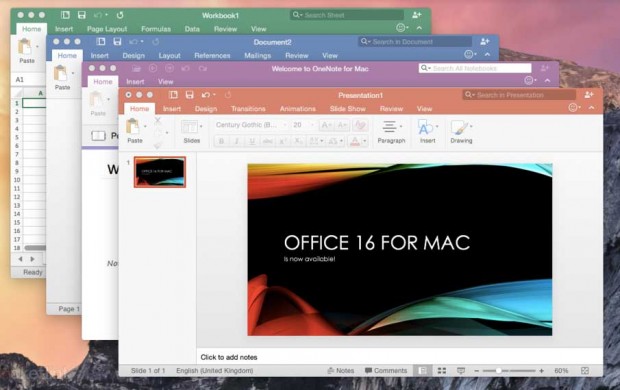The image size is (620, 390).
Task: Click the Undo icon in PowerPoint title bar
Action: (x=206, y=95)
